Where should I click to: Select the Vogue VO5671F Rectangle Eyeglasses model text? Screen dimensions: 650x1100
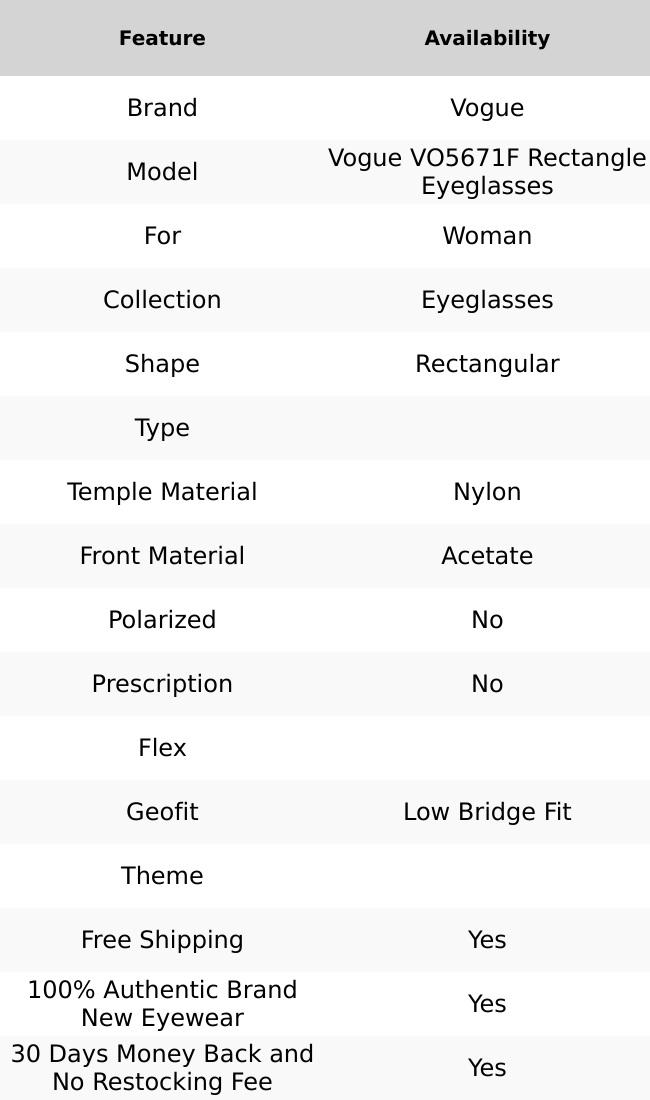tap(487, 172)
